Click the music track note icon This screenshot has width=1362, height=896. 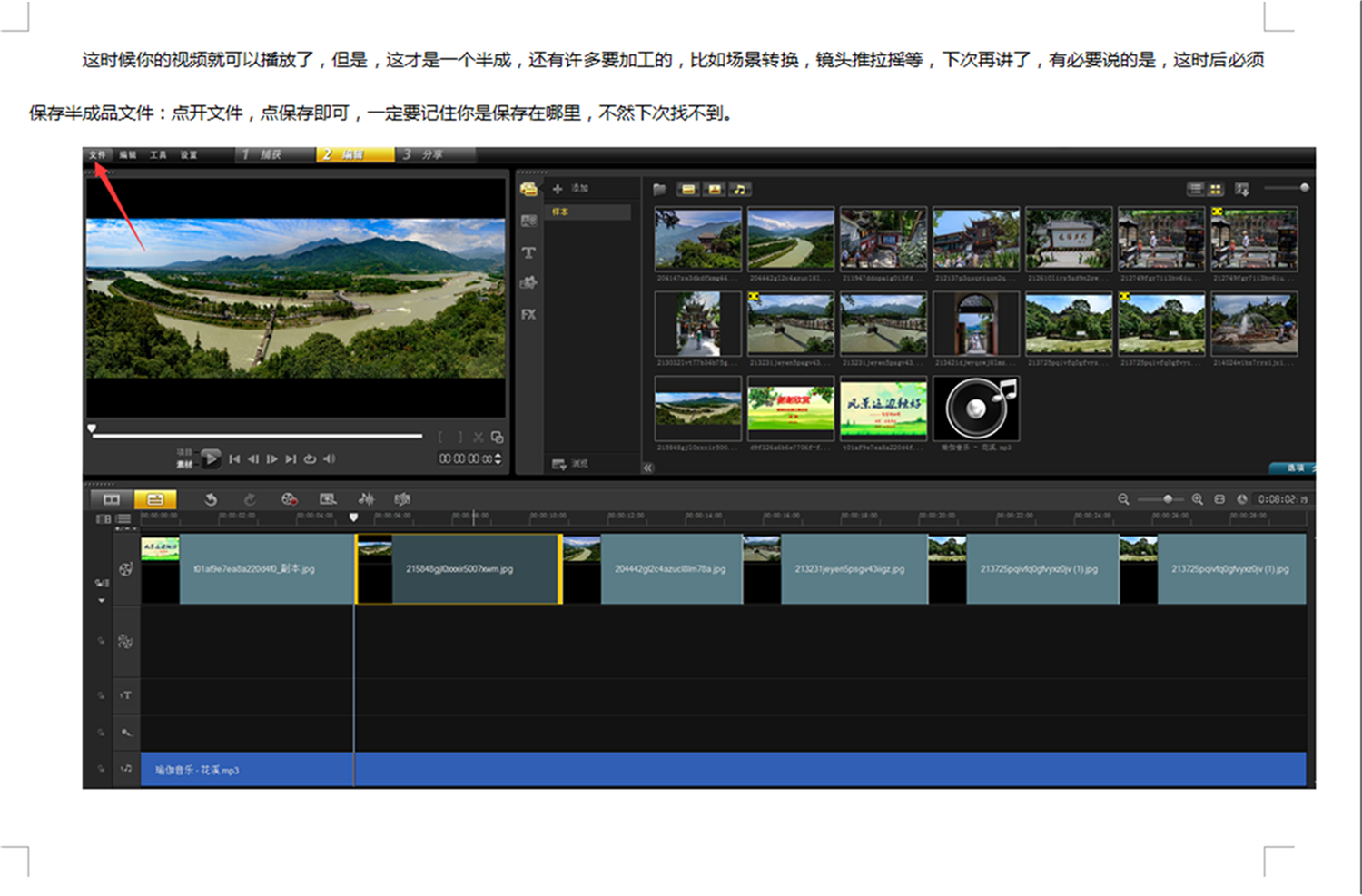coord(126,769)
